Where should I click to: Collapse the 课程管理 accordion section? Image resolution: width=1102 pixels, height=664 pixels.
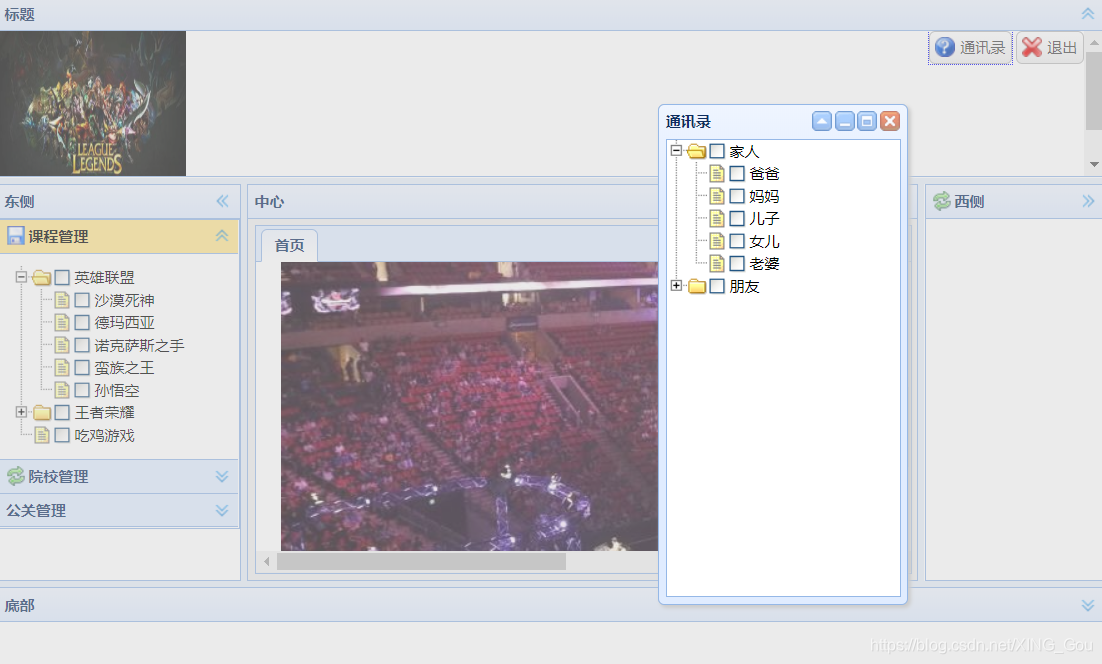[222, 236]
